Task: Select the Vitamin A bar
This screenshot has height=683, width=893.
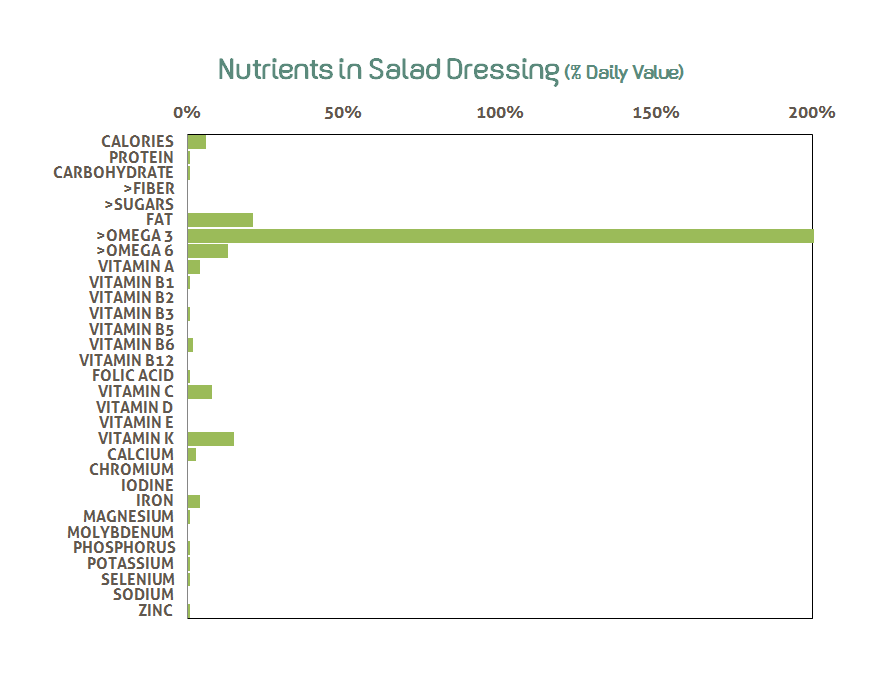Action: 194,267
